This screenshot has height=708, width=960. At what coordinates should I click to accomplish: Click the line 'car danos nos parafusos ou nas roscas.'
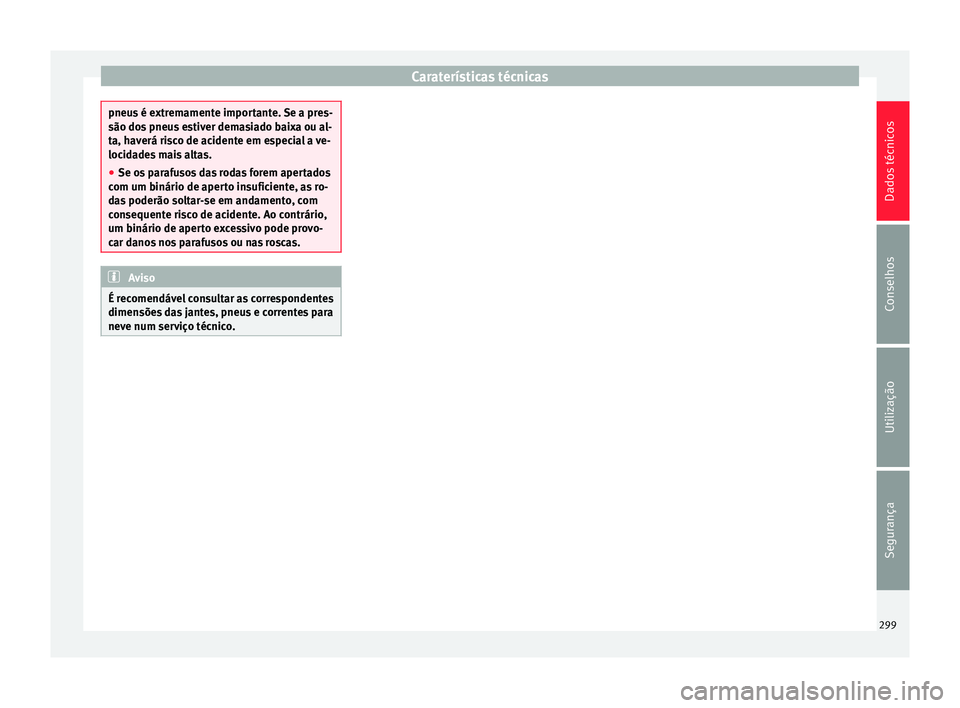click(x=204, y=243)
